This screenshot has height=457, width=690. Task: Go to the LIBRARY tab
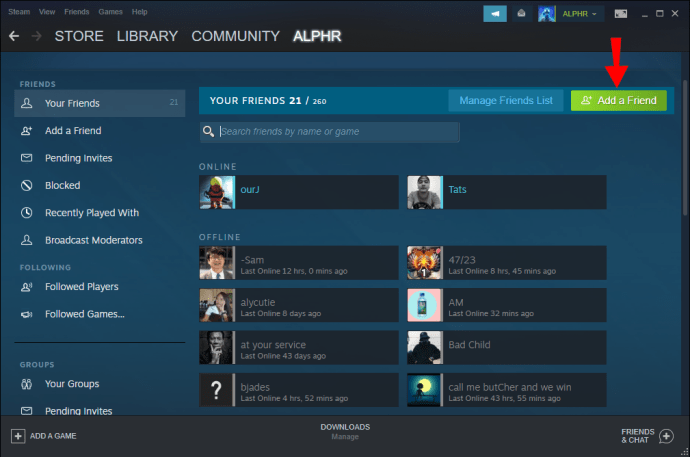click(x=147, y=36)
